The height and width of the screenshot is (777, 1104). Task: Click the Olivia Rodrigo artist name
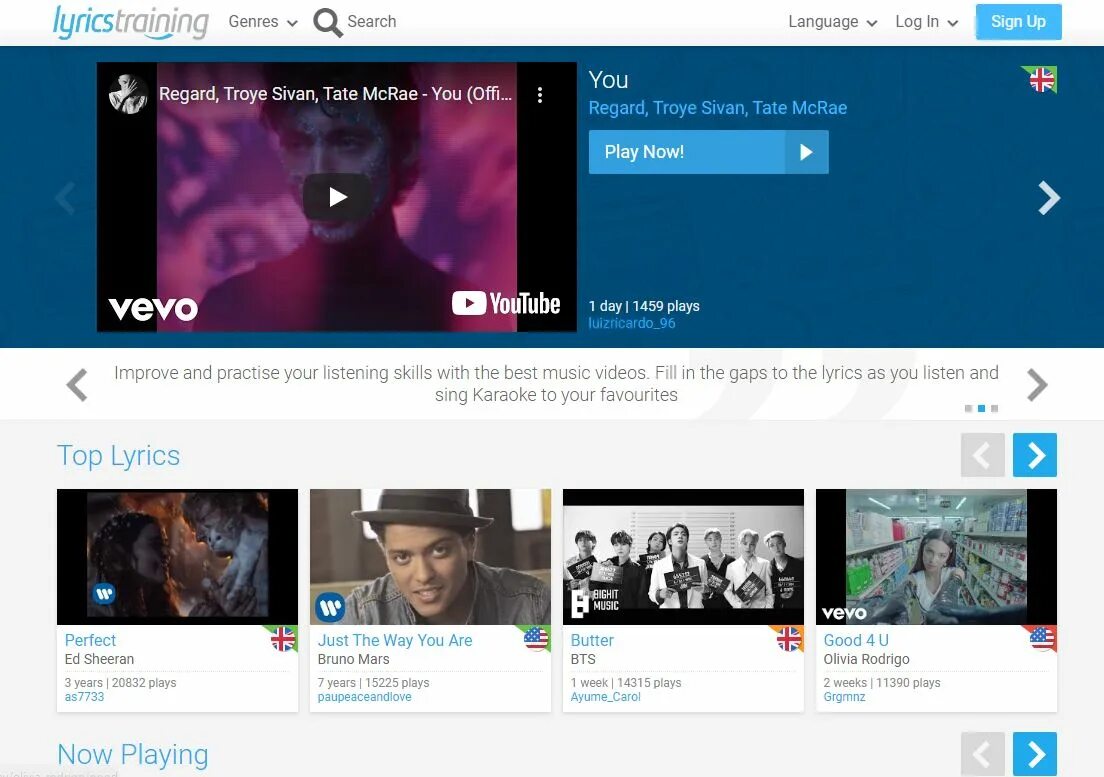tap(867, 659)
